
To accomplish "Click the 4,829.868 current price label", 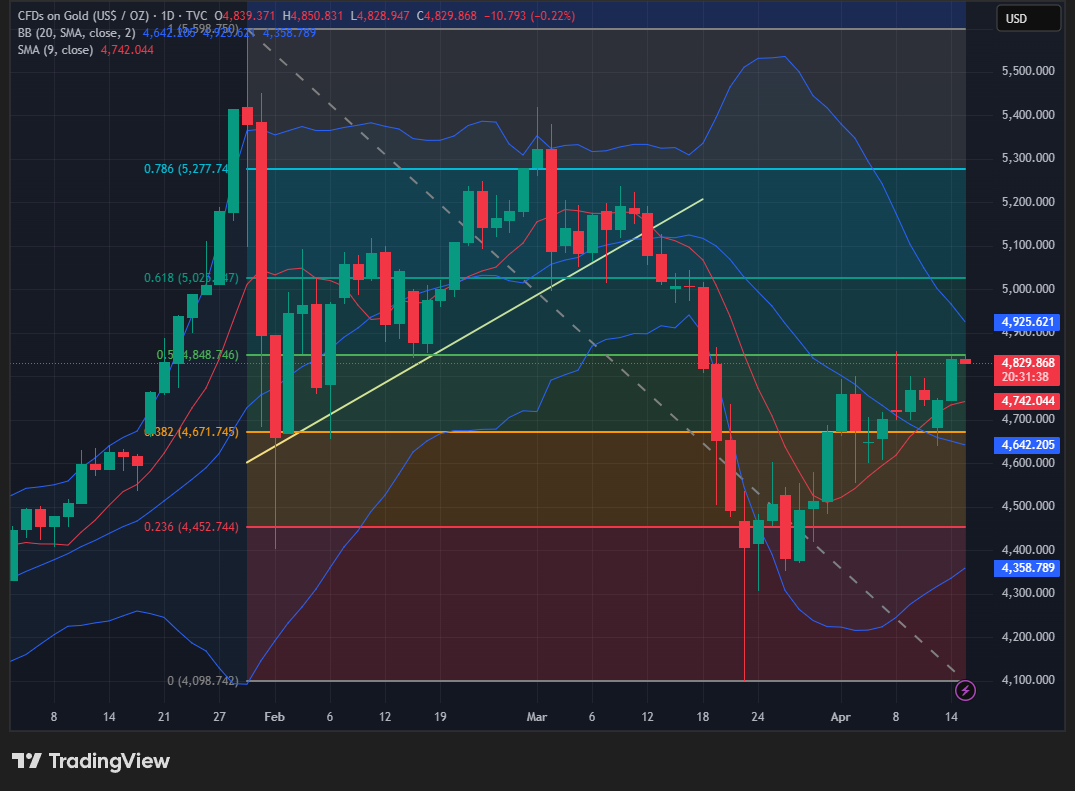I will (1028, 362).
